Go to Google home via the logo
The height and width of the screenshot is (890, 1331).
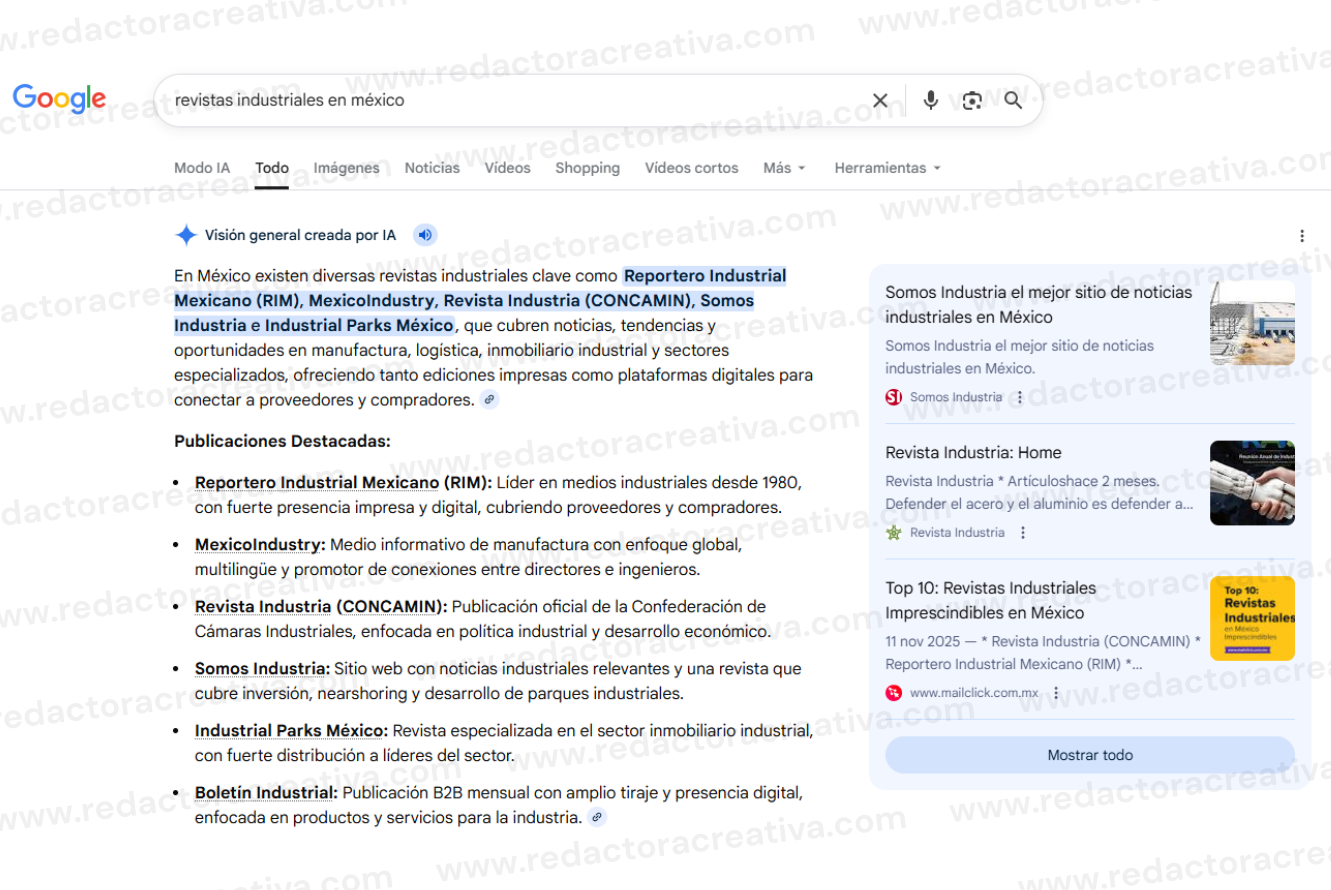tap(59, 98)
